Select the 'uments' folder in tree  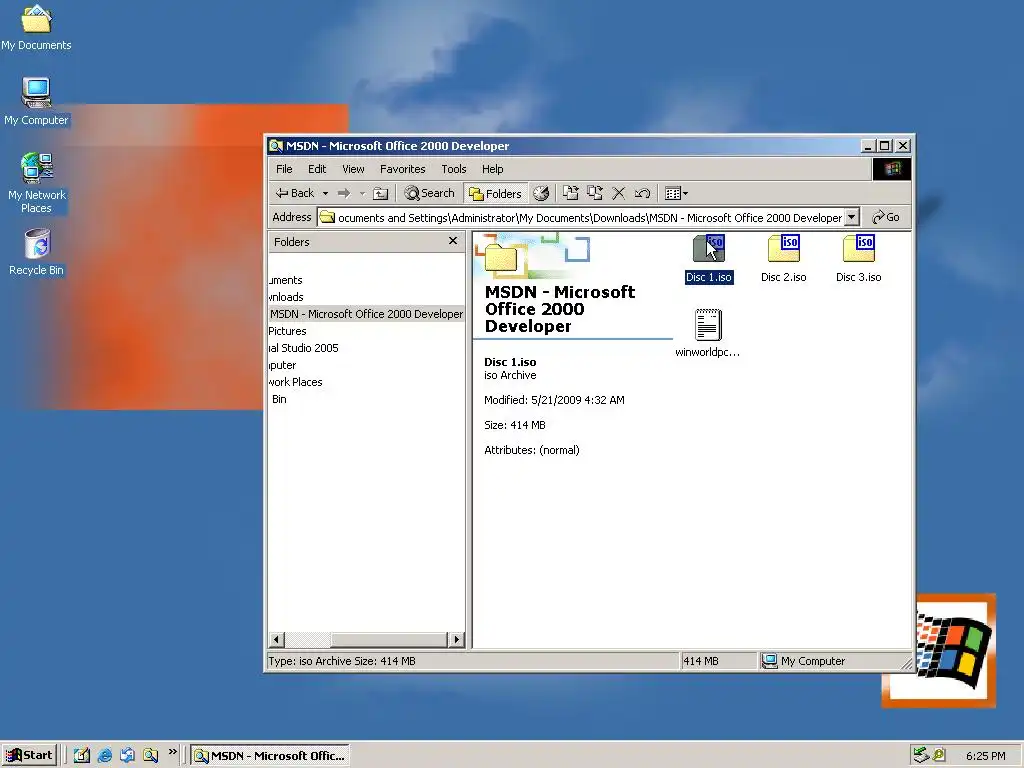[285, 280]
